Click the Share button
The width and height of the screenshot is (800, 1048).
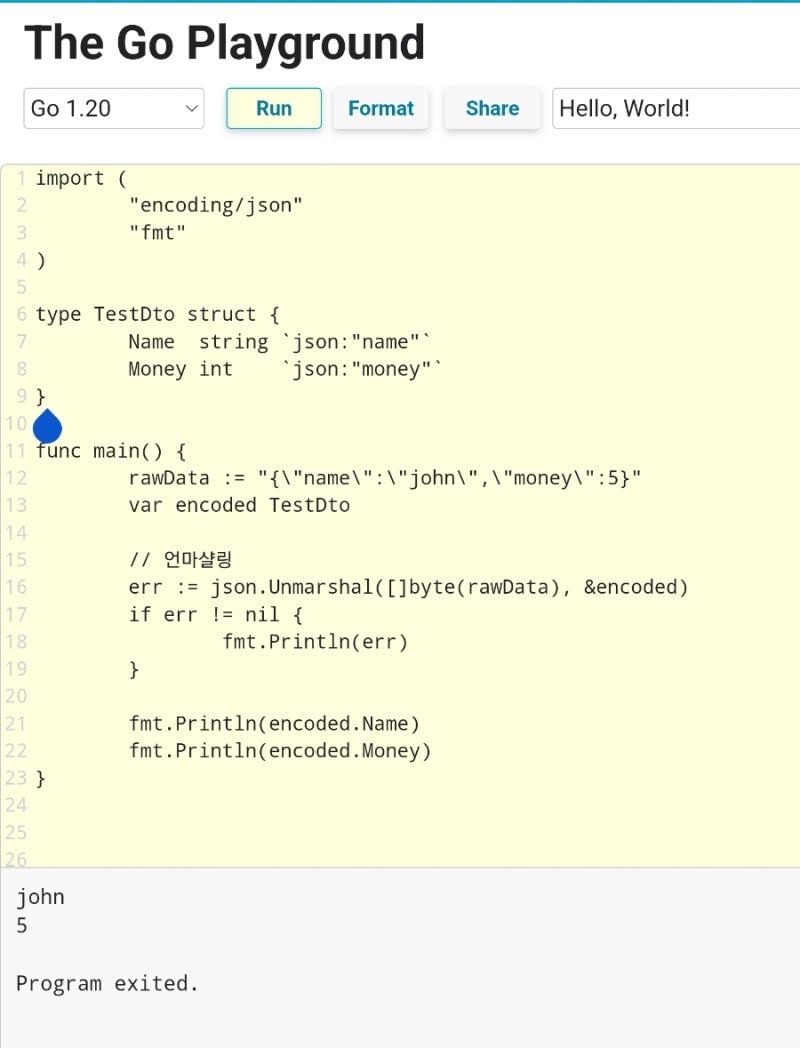tap(493, 108)
